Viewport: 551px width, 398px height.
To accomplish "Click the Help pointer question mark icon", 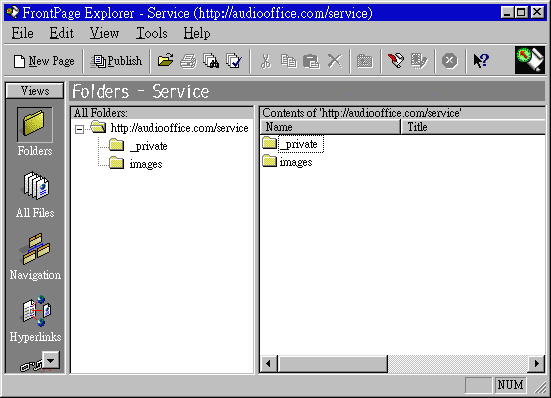I will (481, 61).
